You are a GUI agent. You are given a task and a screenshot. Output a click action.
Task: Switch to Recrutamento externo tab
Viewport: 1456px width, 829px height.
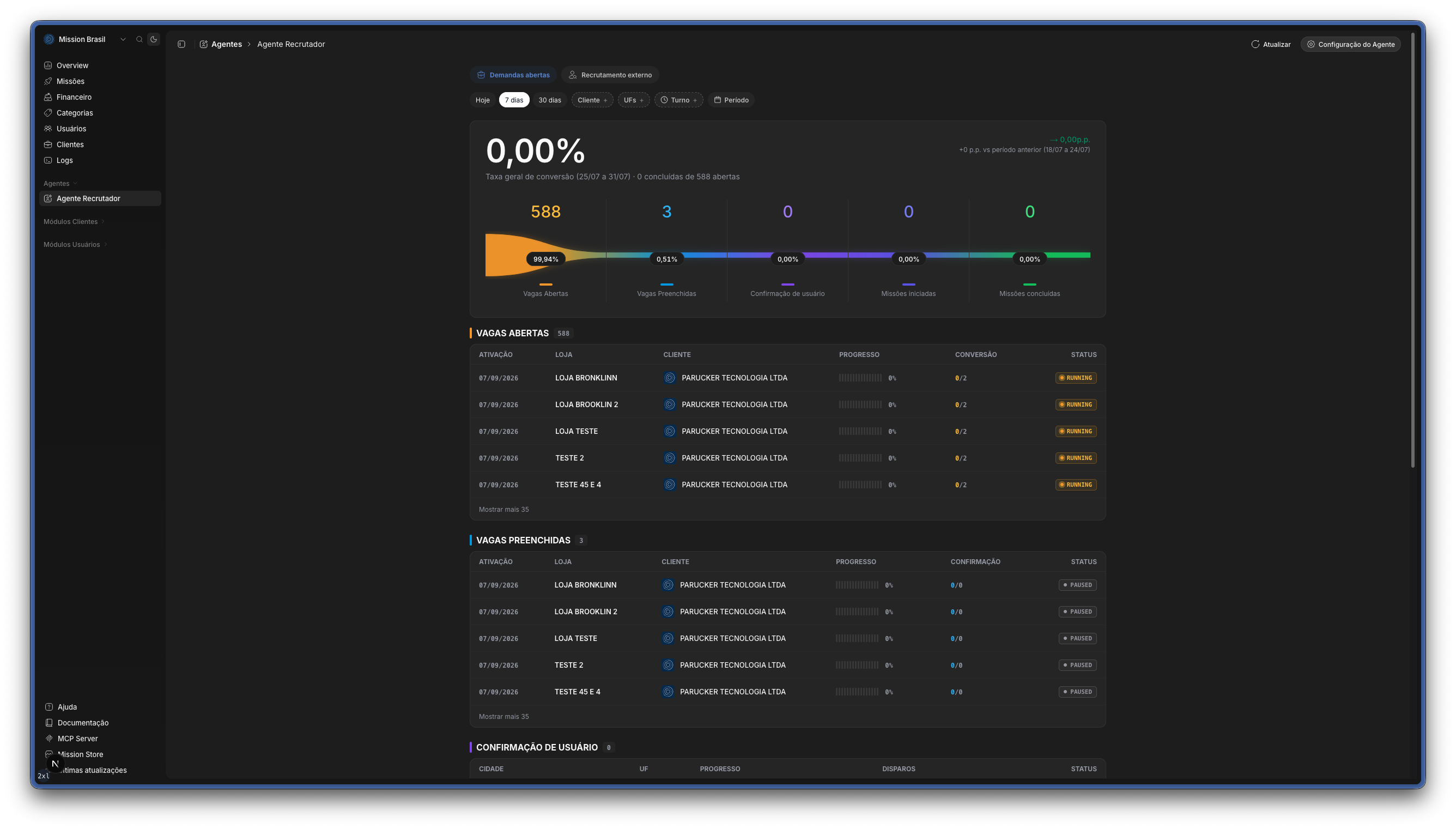coord(610,75)
